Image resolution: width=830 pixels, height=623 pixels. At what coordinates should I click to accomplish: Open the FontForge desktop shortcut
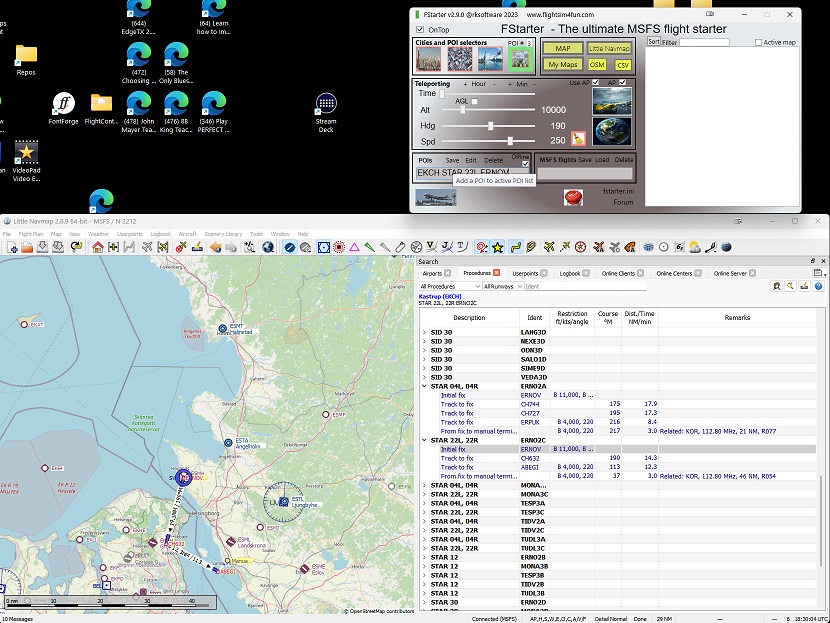[64, 104]
